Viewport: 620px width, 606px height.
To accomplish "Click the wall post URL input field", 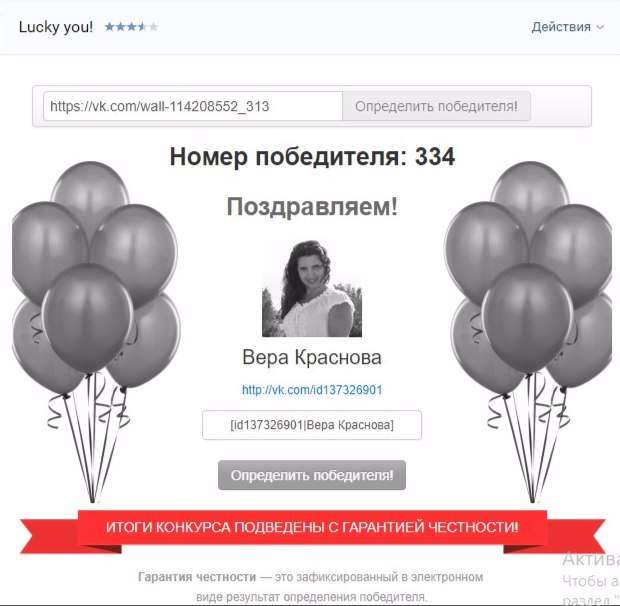I will 193,106.
